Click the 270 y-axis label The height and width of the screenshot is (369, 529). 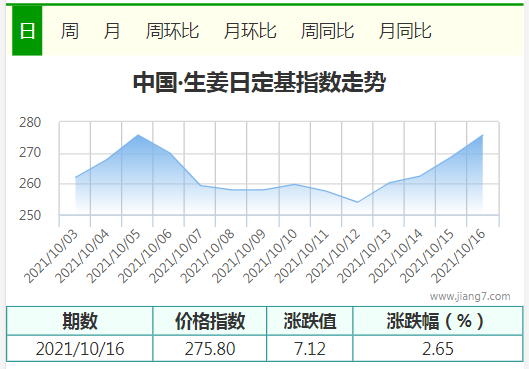pyautogui.click(x=30, y=153)
